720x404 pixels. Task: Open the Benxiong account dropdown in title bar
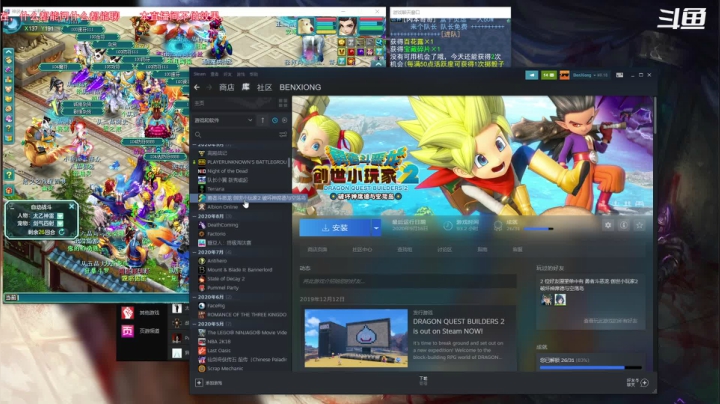(x=590, y=75)
